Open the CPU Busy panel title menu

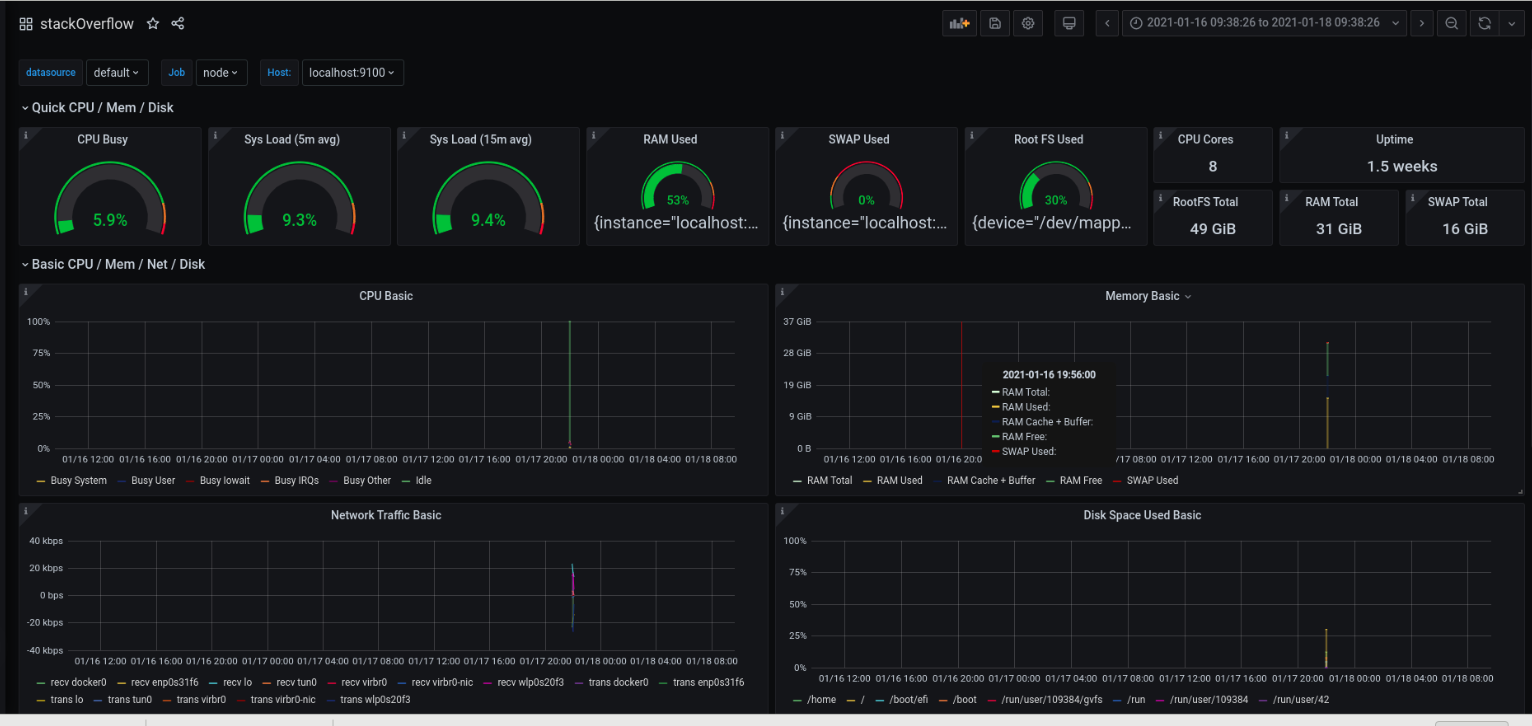click(102, 139)
